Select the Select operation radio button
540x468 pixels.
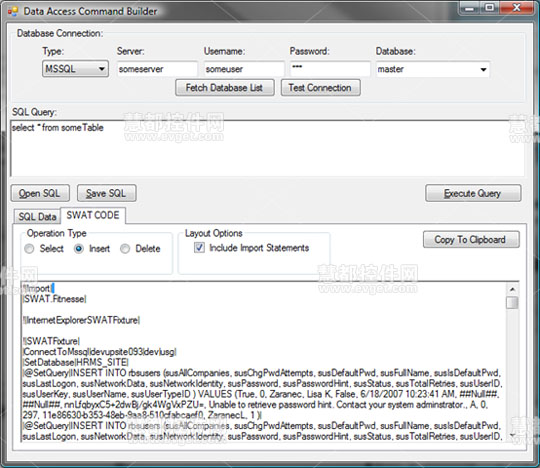coord(29,249)
